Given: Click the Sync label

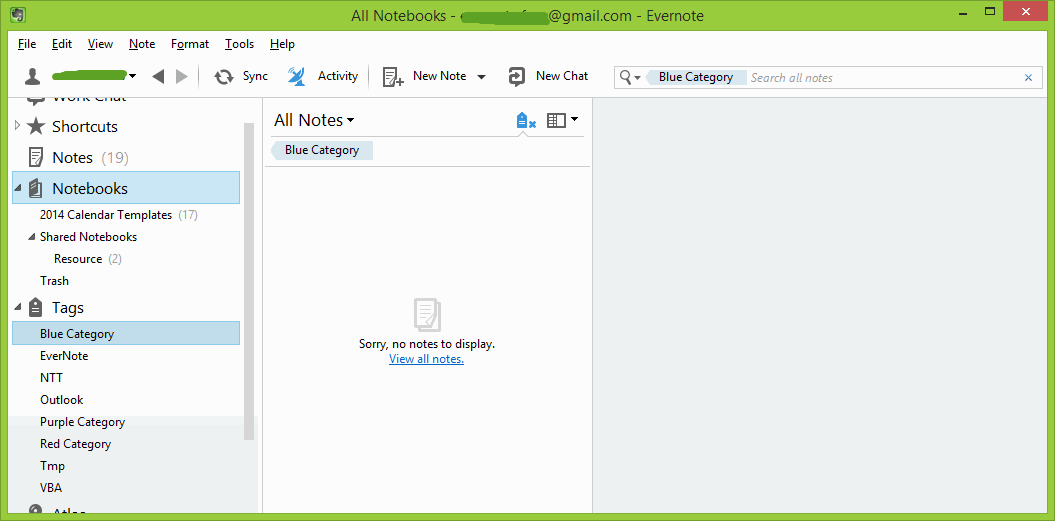Looking at the screenshot, I should click(x=255, y=76).
